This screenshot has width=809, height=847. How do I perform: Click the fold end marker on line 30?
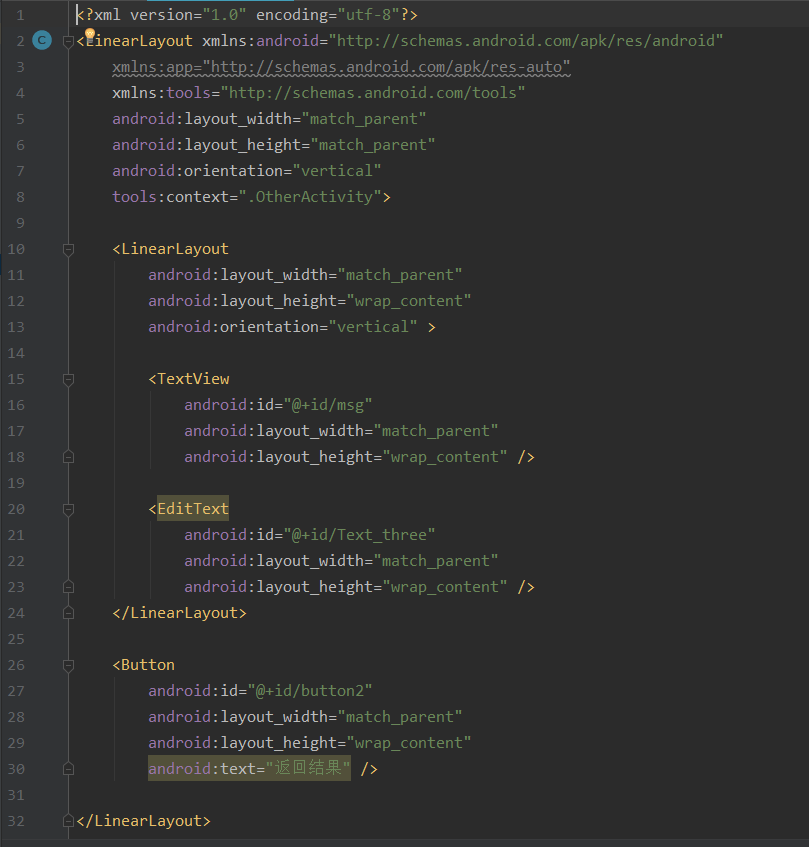[68, 769]
